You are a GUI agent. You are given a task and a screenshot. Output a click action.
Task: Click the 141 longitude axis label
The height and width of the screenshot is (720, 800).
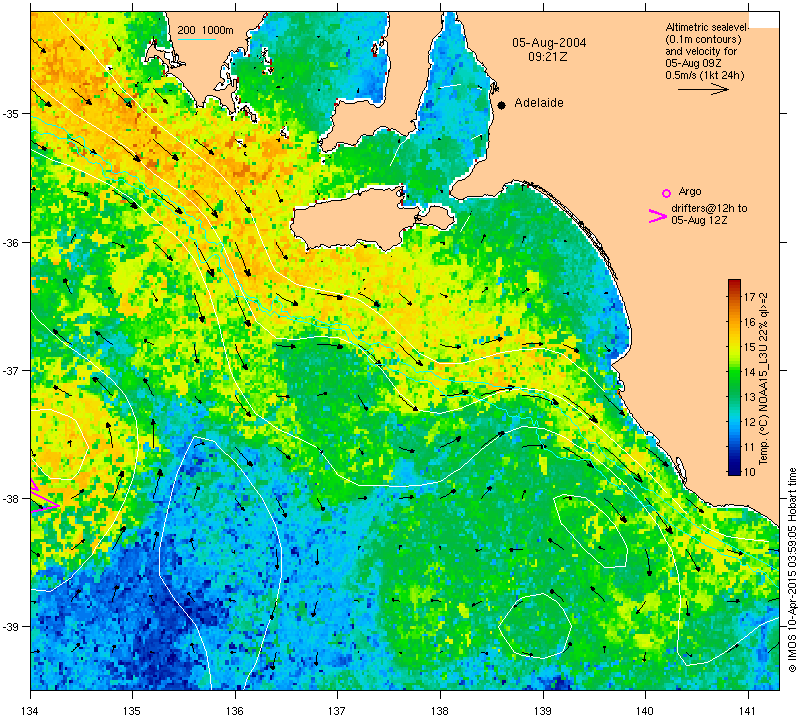coord(748,710)
